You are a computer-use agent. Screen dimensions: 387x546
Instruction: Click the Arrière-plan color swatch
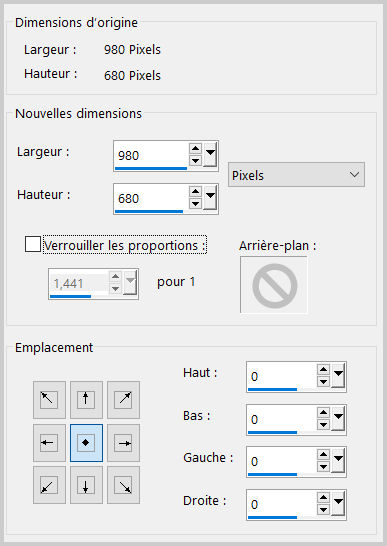[274, 285]
